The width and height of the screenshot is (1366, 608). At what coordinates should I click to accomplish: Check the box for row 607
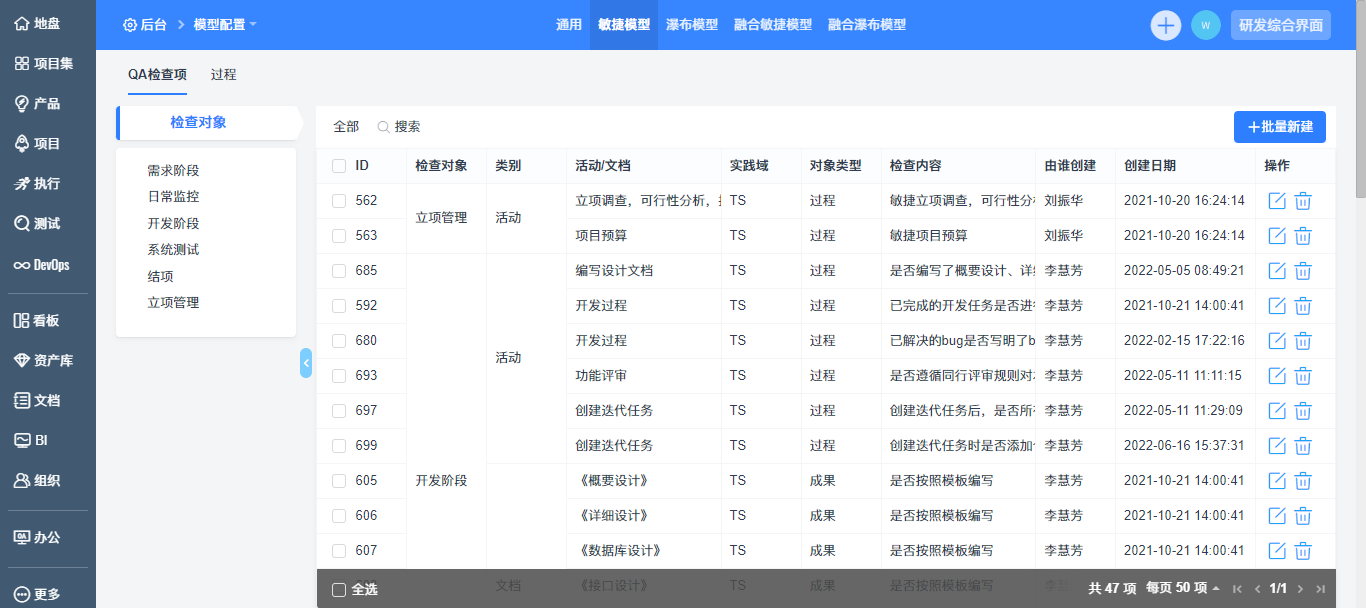pos(339,551)
